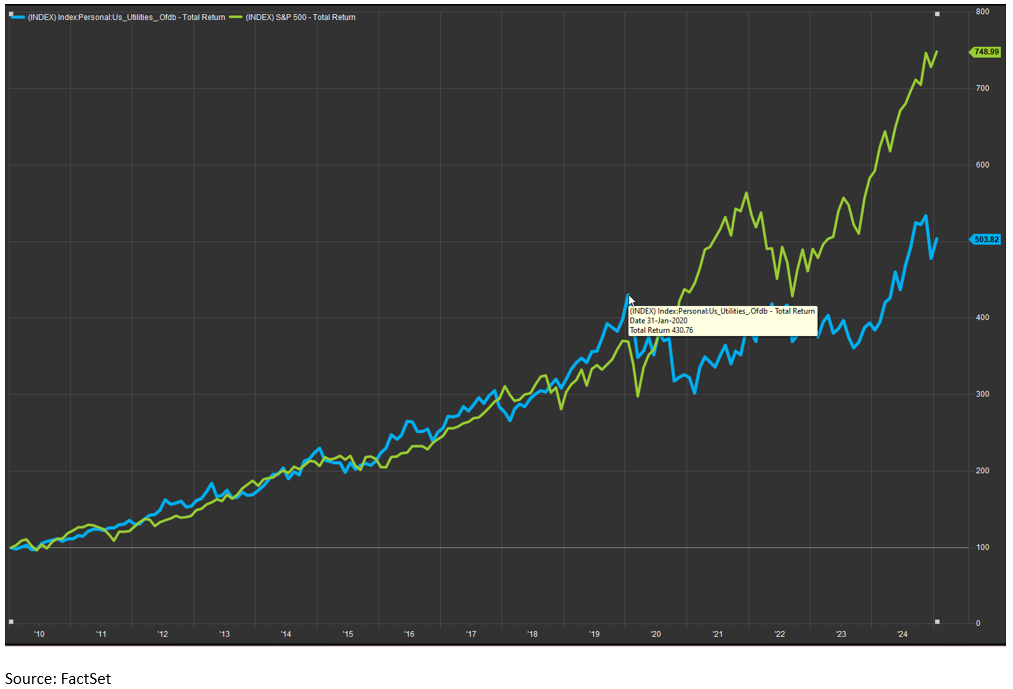1013x689 pixels.
Task: Click the '15 year label on x-axis
Action: tap(347, 634)
